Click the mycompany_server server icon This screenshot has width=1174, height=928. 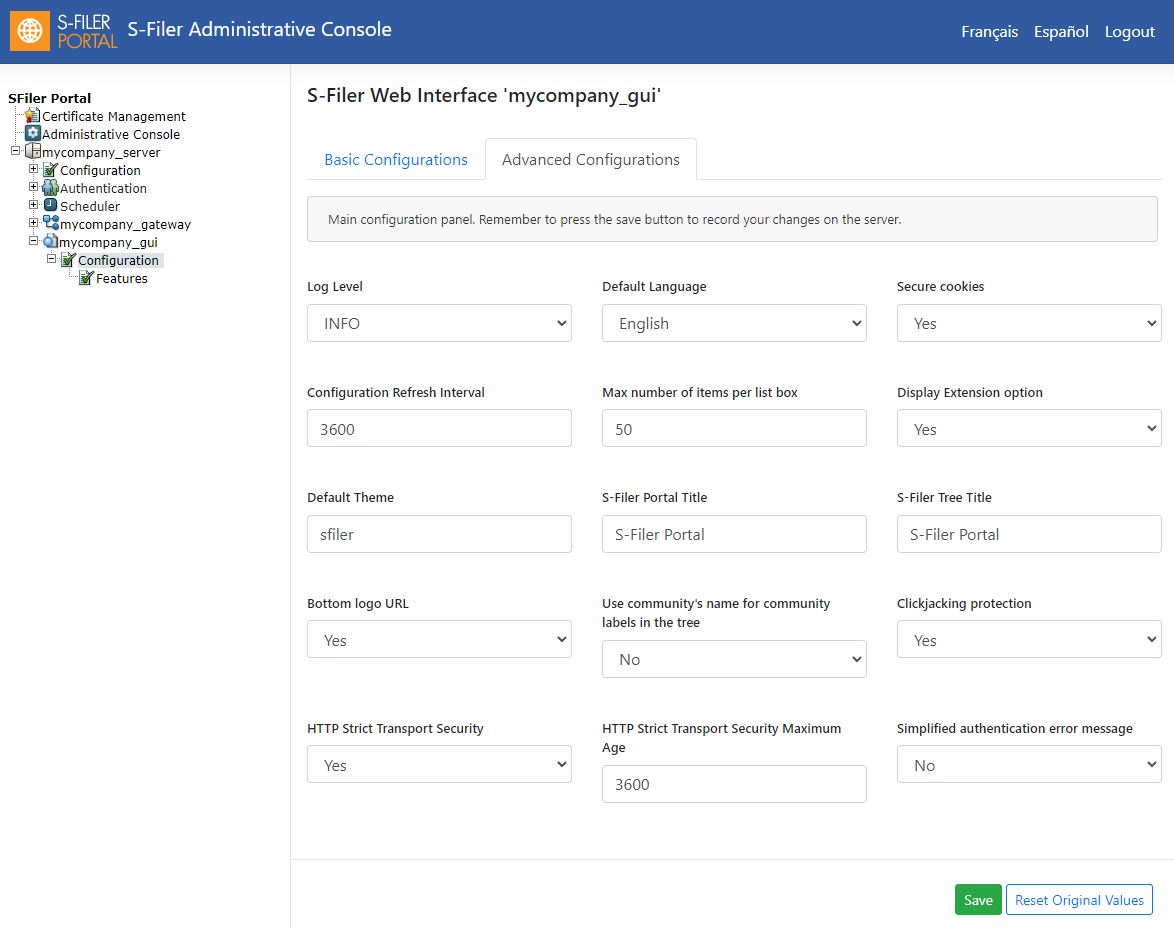[32, 151]
